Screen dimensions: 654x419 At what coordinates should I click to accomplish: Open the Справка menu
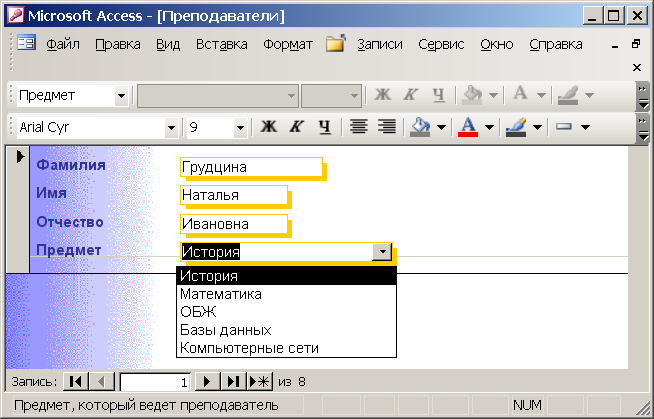[556, 44]
